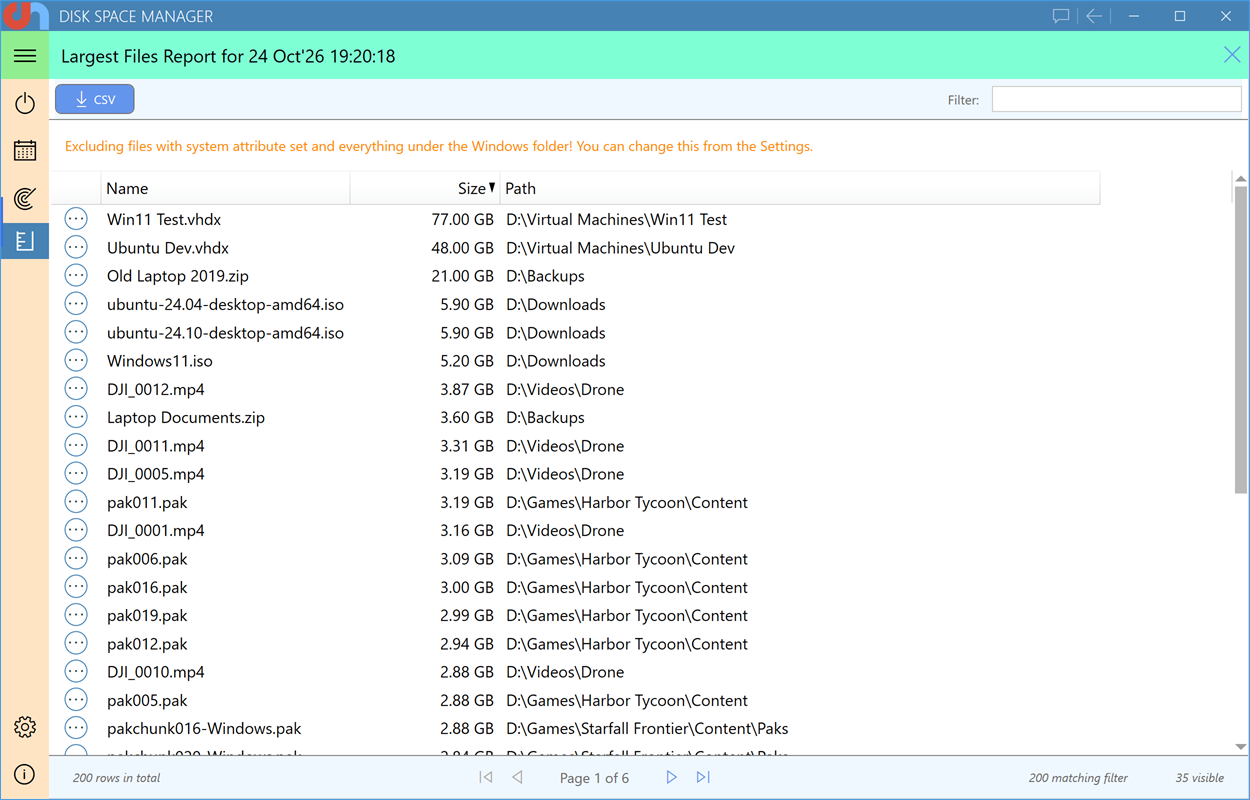The height and width of the screenshot is (800, 1250).
Task: Open actions menu for pak012.pak
Action: tap(76, 643)
